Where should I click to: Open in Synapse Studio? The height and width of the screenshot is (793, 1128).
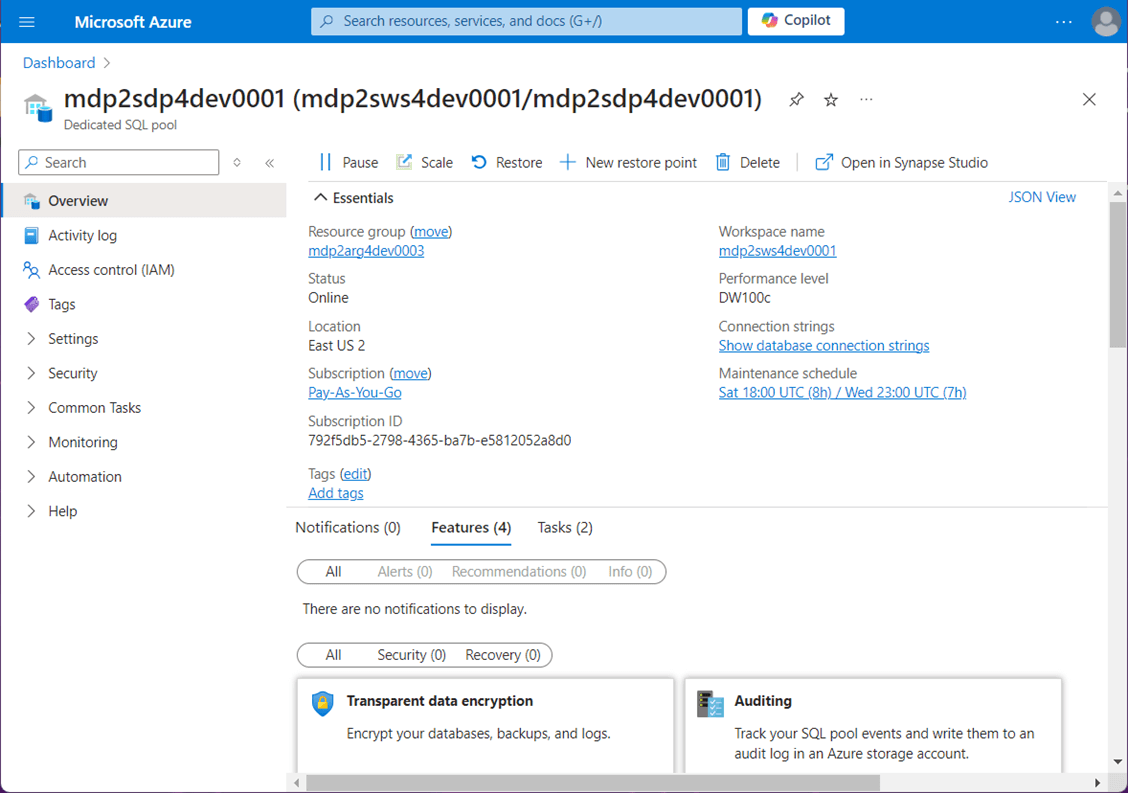(901, 162)
